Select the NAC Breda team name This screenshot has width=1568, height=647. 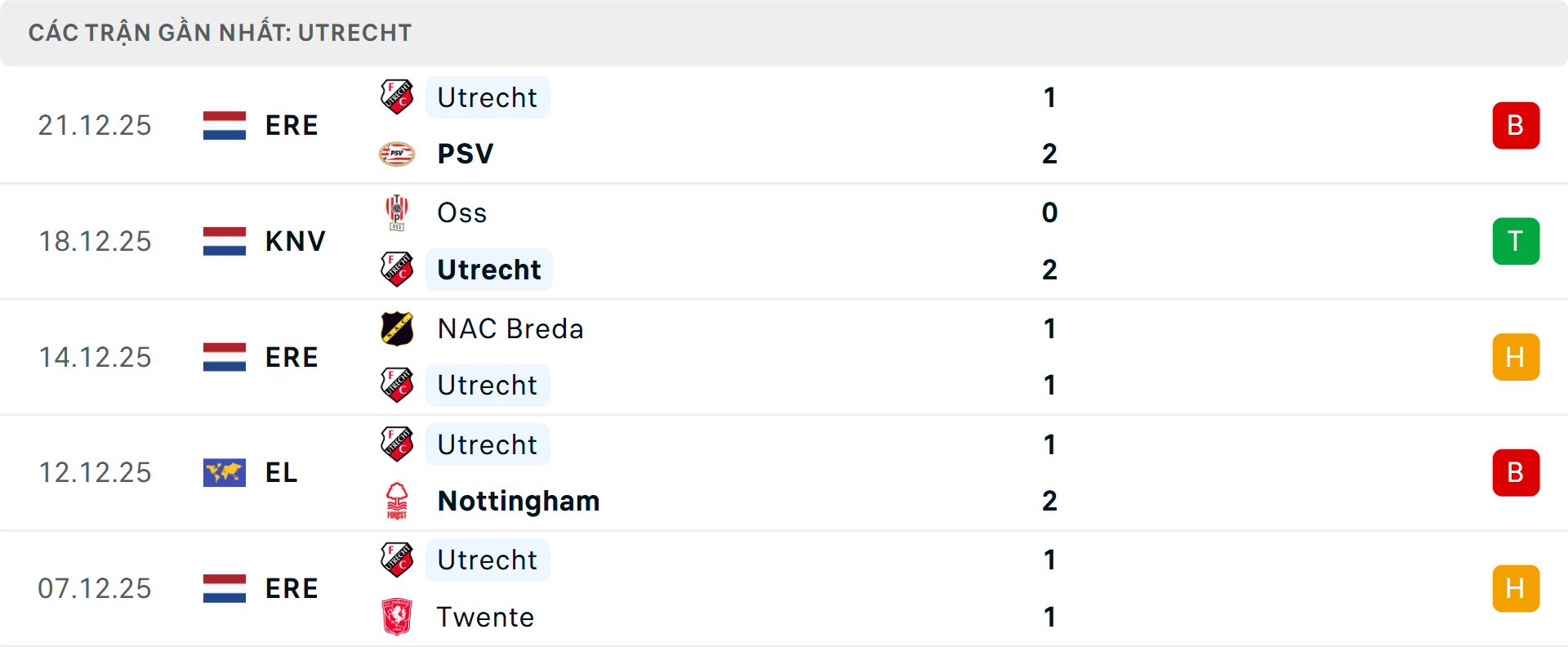point(510,328)
